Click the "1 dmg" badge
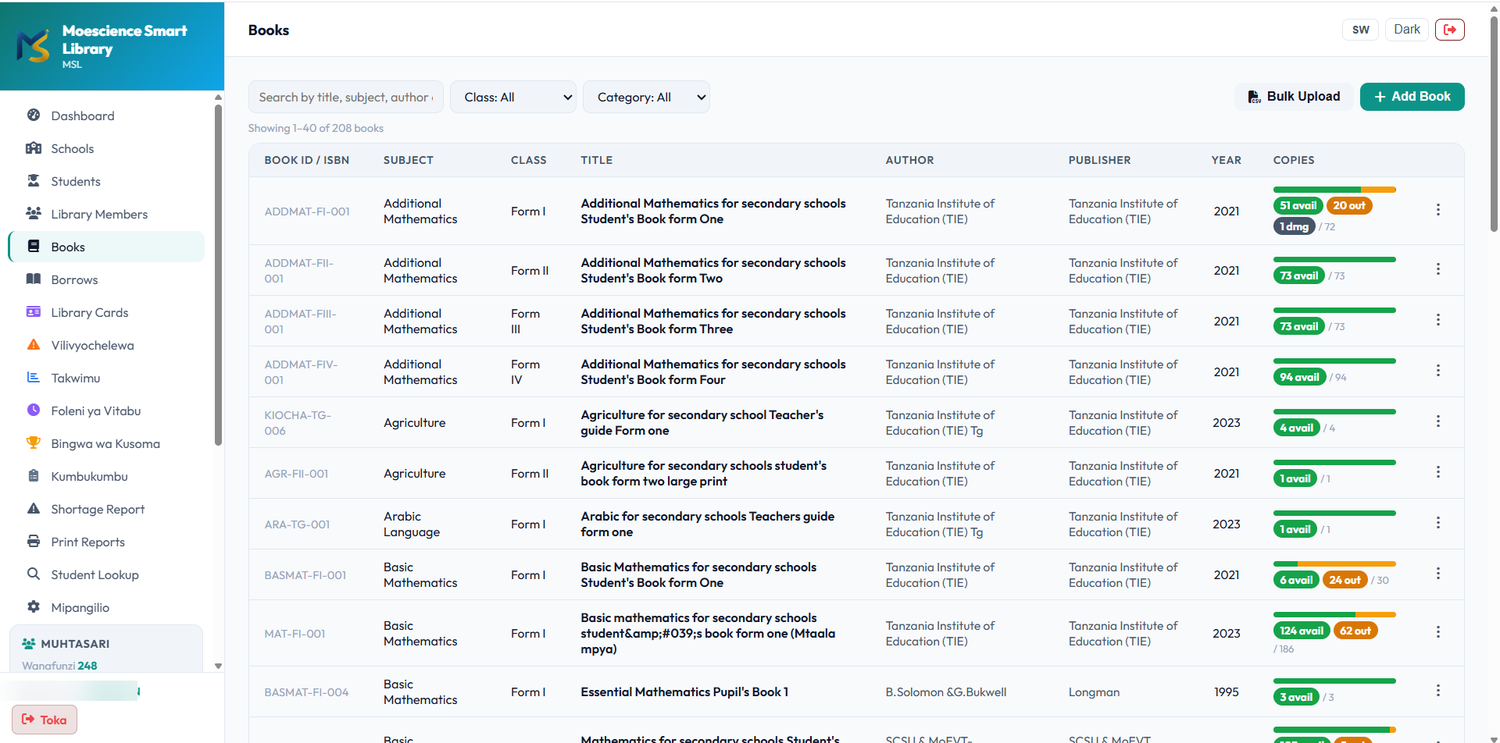This screenshot has height=743, width=1500. click(1294, 227)
